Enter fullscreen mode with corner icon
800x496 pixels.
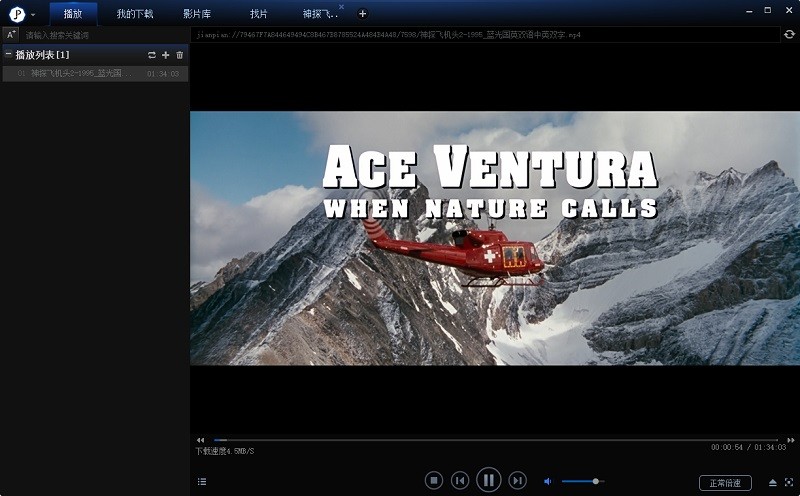click(x=789, y=482)
